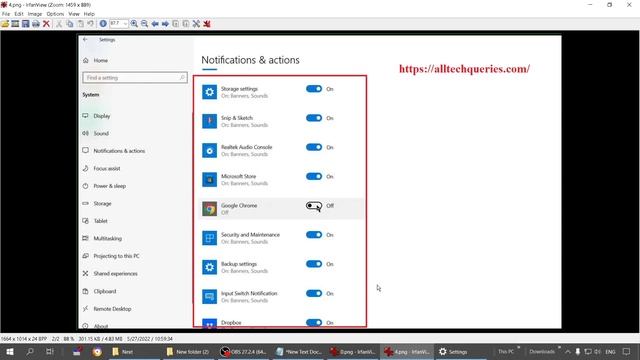
Task: Click the Settings back arrow in the image
Action: tap(85, 40)
